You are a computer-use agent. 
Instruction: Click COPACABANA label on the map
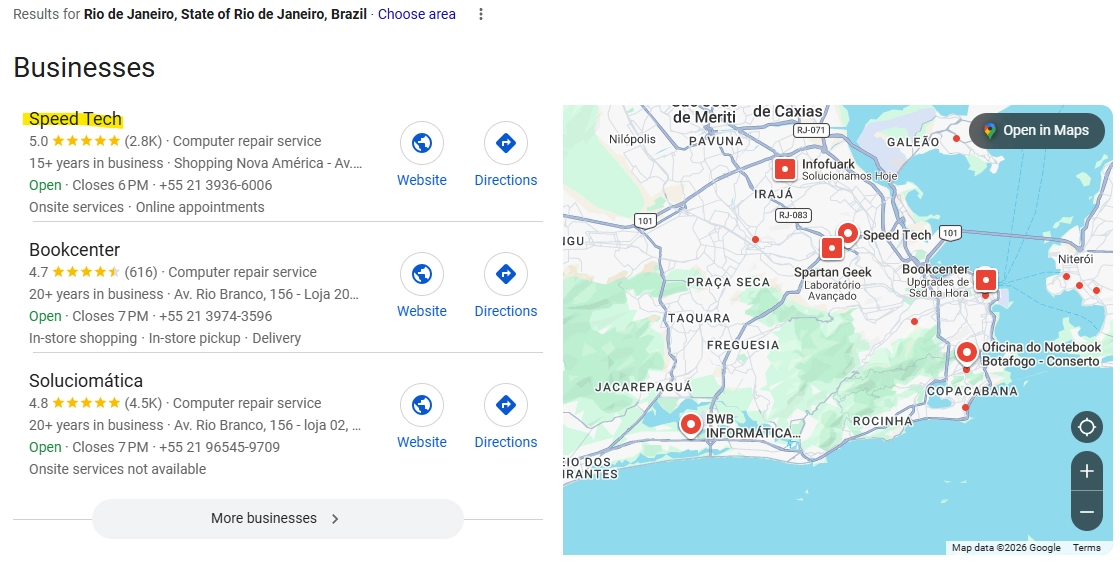click(972, 391)
